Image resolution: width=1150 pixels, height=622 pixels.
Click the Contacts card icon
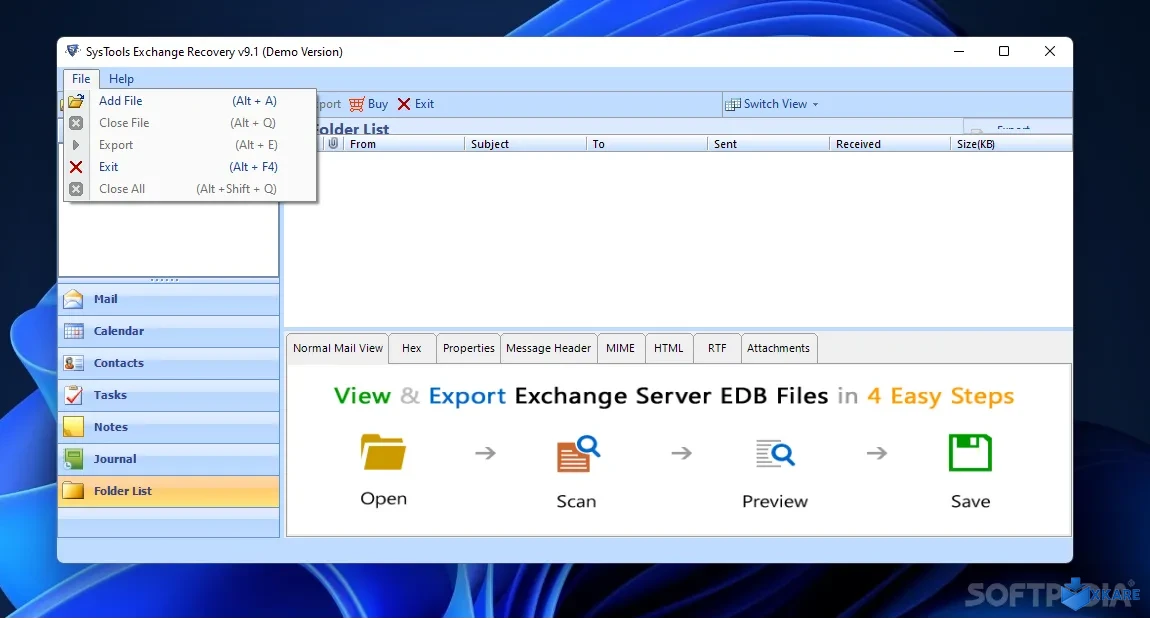click(73, 363)
